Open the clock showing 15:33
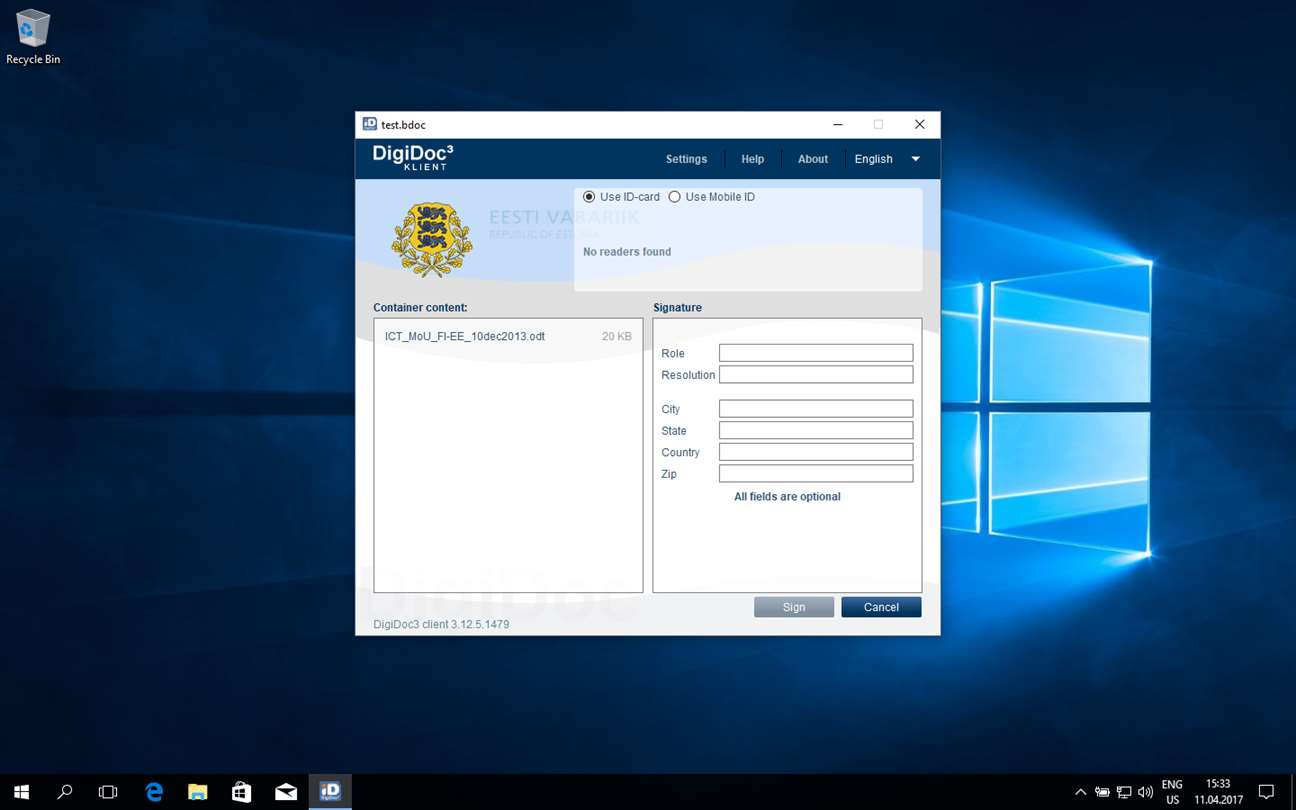 1218,792
